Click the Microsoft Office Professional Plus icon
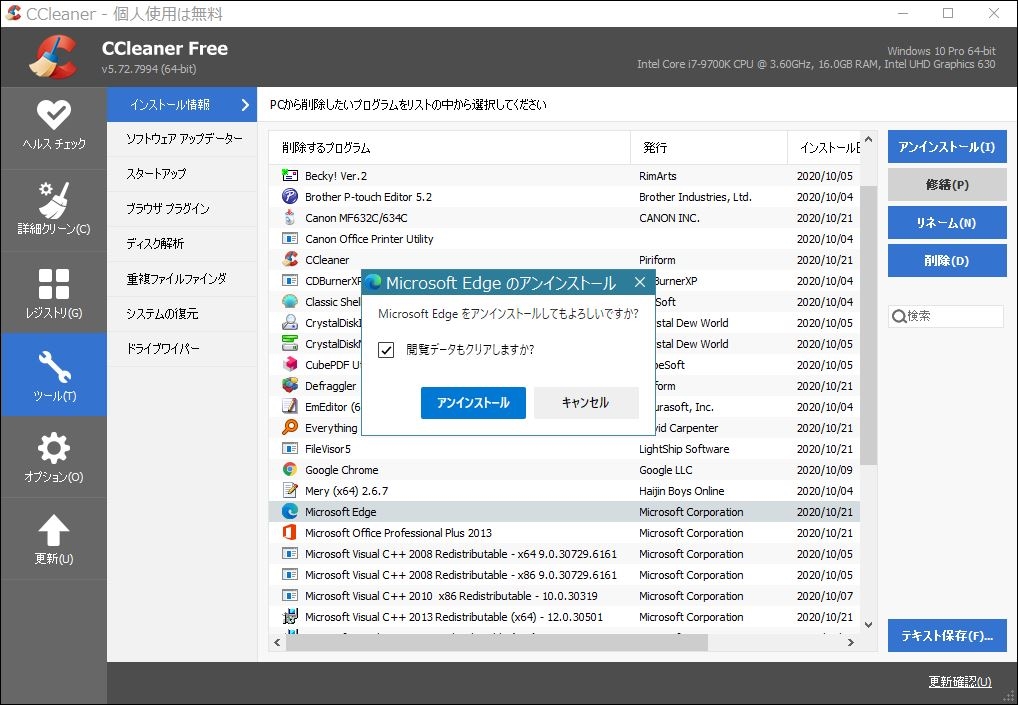1018x705 pixels. [290, 533]
